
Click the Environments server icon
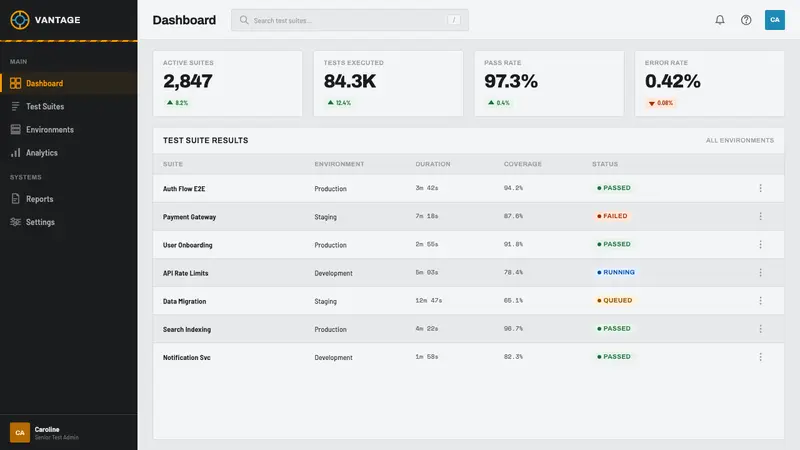tap(15, 130)
